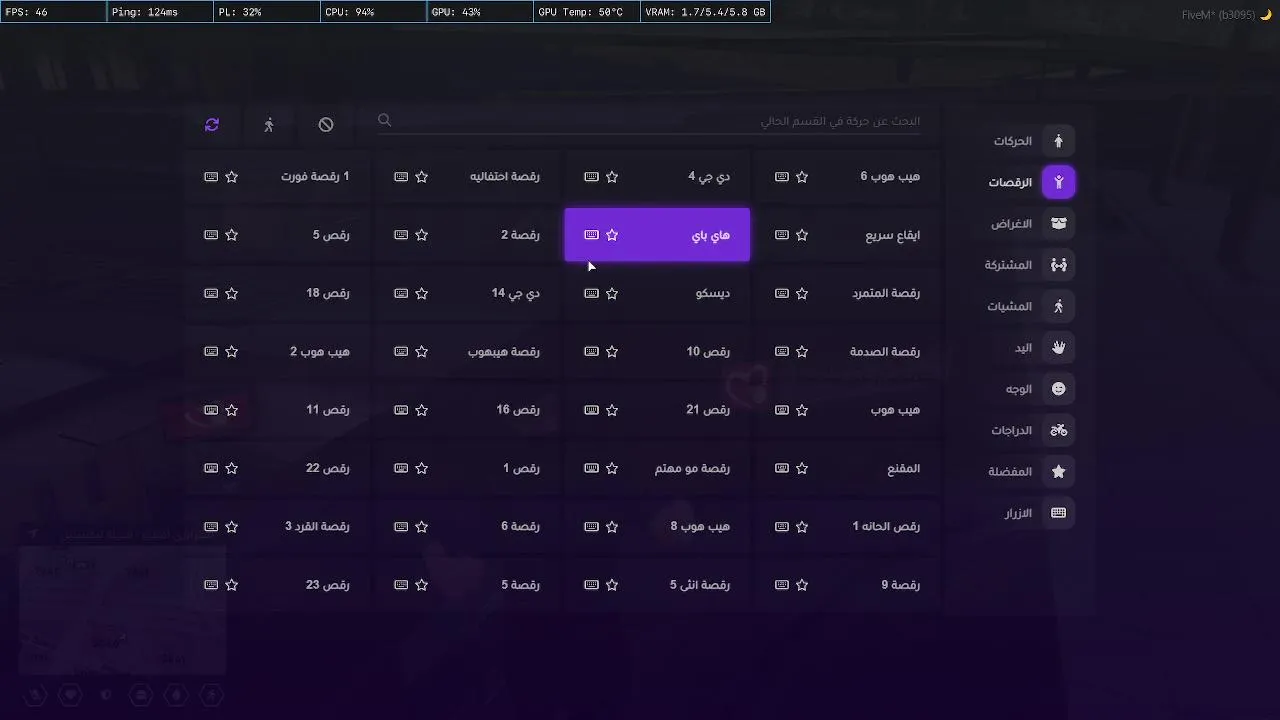The height and width of the screenshot is (720, 1280).
Task: Select the هيب هوب entry
Action: (x=848, y=410)
